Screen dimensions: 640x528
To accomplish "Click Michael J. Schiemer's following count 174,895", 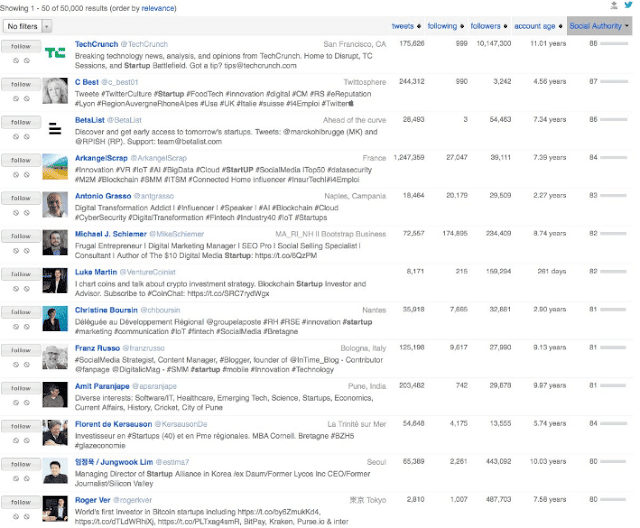I will pos(455,233).
